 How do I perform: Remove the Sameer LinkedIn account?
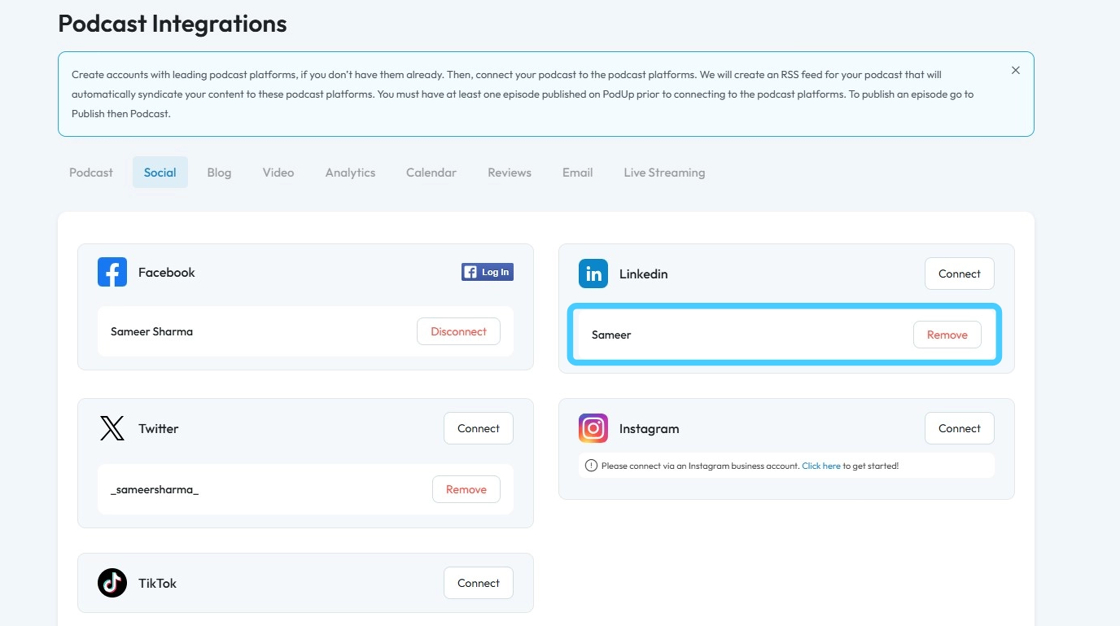(946, 335)
